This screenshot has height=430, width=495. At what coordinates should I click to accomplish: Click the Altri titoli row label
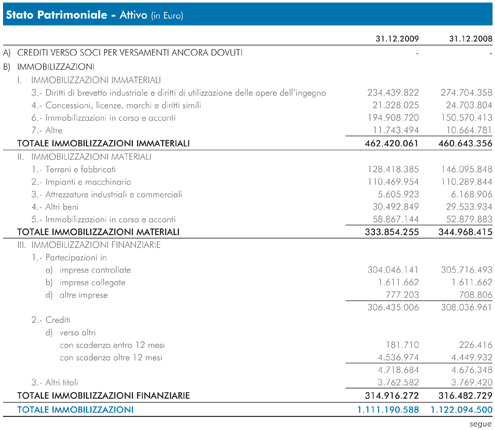point(55,382)
